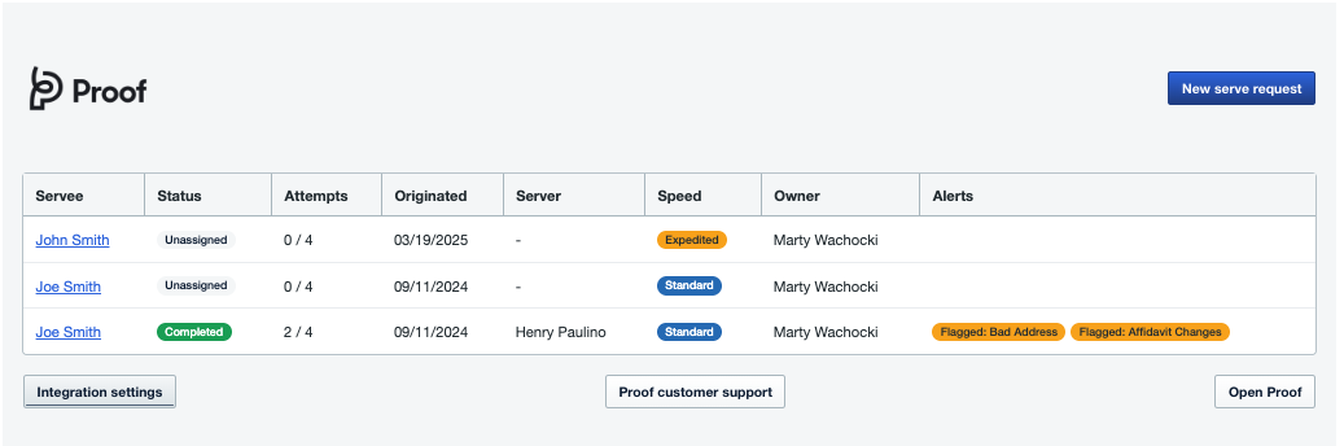This screenshot has height=446, width=1344.
Task: Open the completed Joe Smith servee link
Action: click(x=68, y=332)
